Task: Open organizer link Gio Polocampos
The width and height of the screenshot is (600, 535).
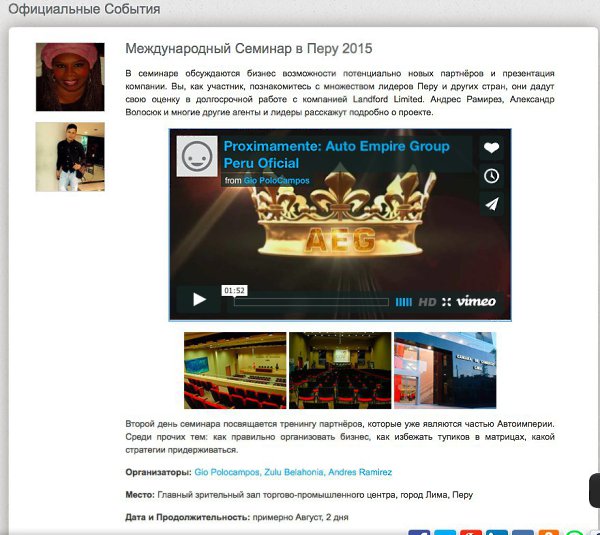Action: (x=228, y=472)
